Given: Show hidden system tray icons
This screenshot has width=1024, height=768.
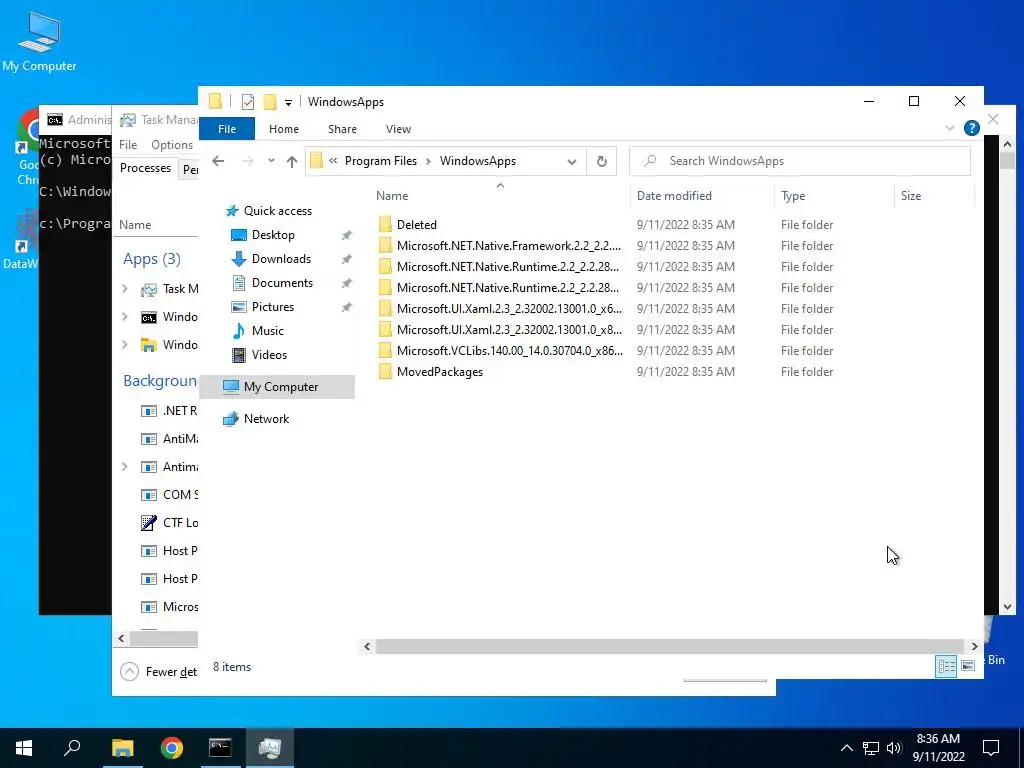Looking at the screenshot, I should [x=846, y=748].
